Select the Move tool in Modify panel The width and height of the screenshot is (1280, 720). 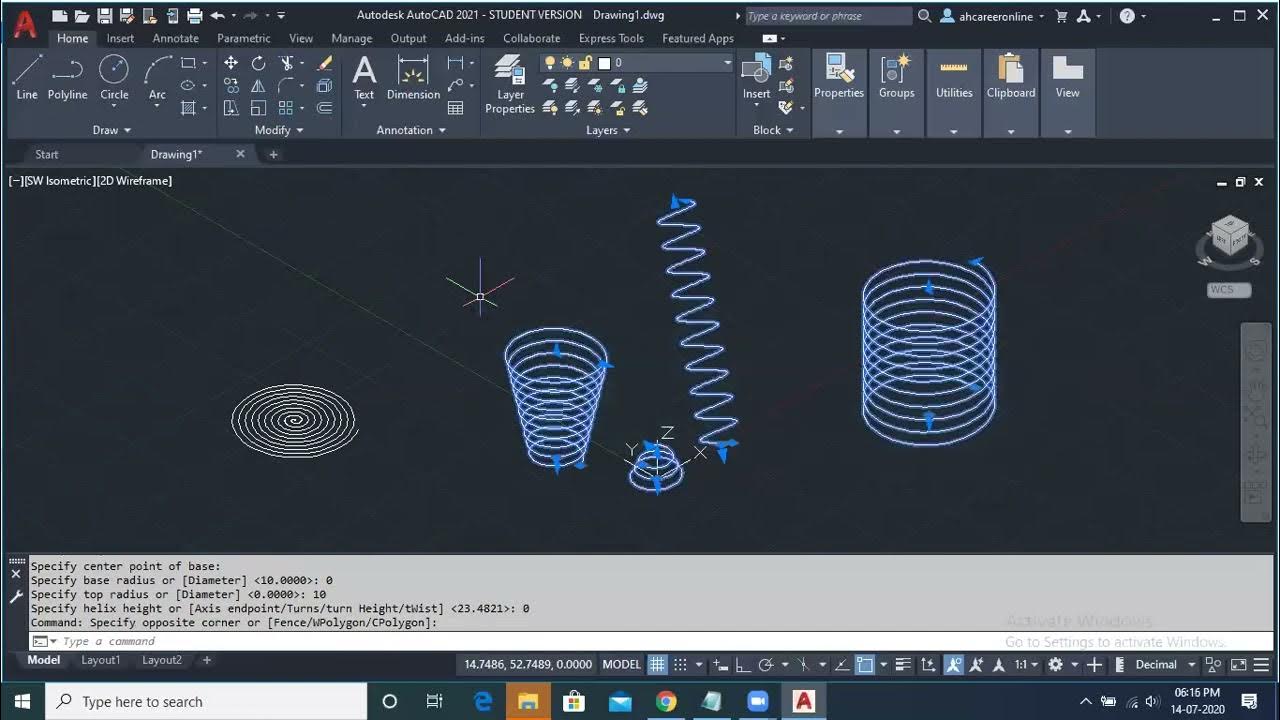click(x=231, y=63)
